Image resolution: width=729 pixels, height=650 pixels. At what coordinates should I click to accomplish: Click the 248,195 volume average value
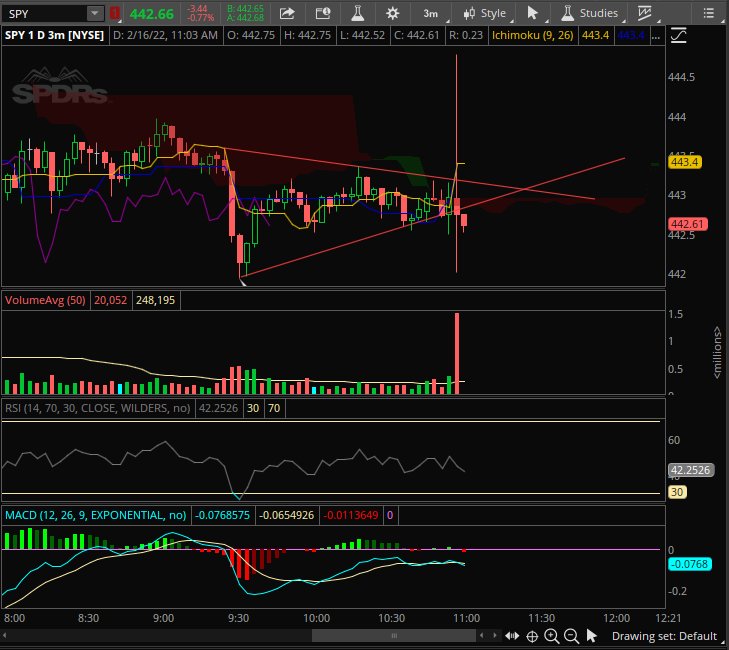(x=155, y=300)
